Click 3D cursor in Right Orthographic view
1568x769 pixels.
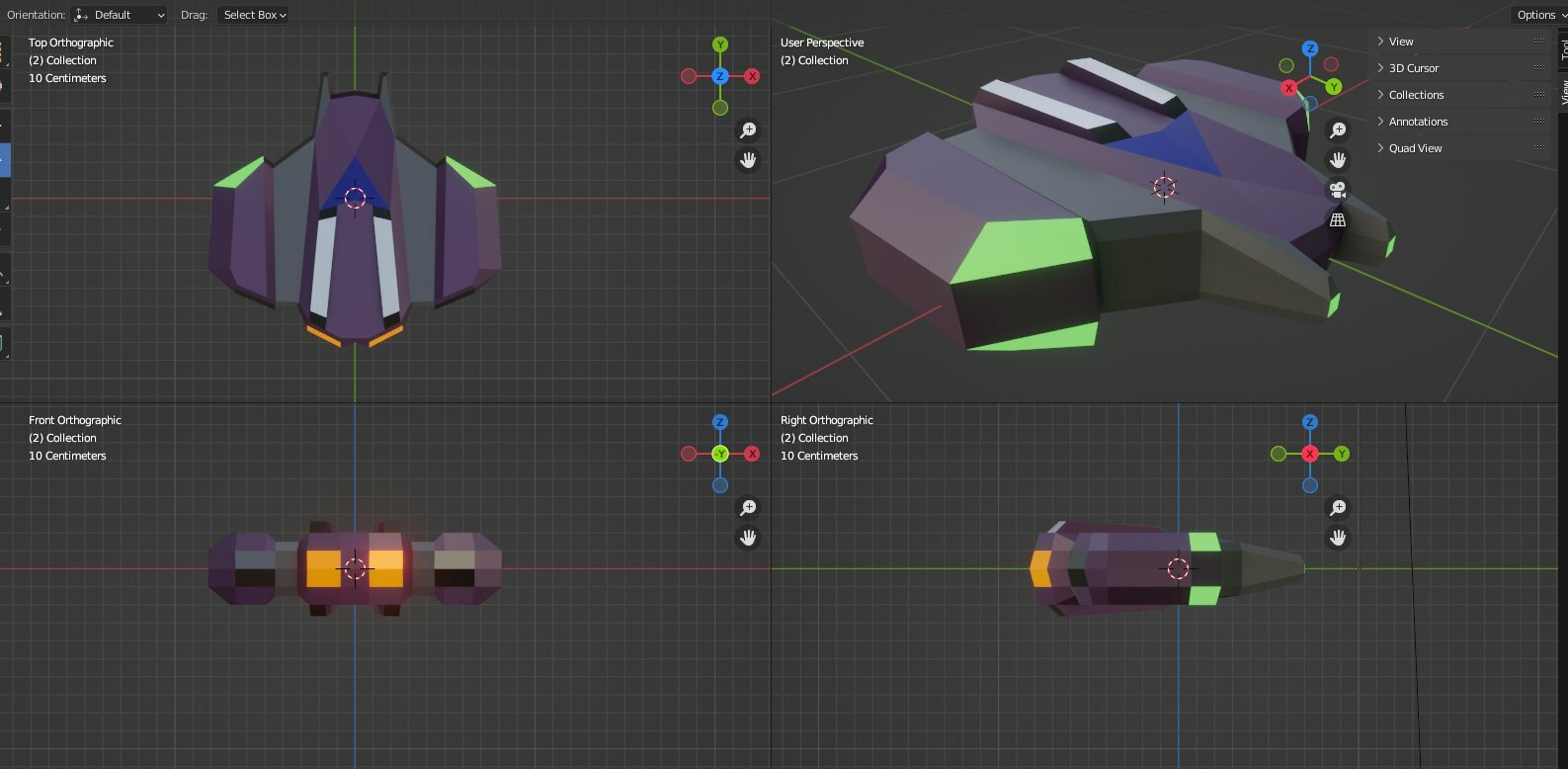point(1178,568)
